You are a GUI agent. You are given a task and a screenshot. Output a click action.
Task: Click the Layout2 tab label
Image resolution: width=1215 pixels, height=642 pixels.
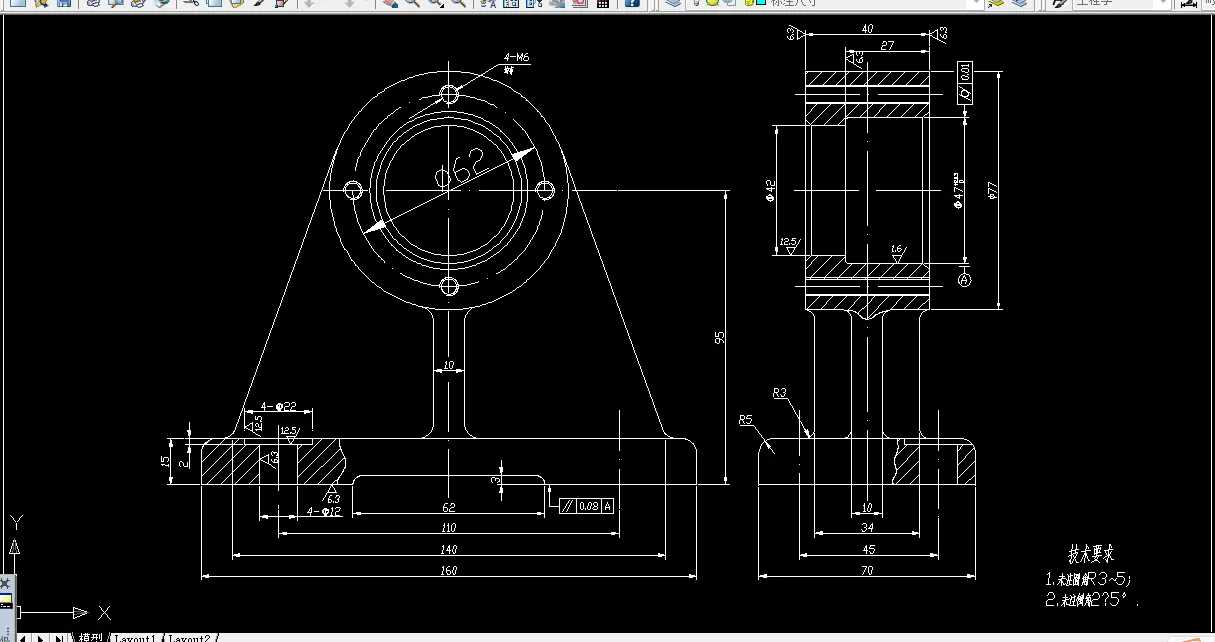[190, 637]
